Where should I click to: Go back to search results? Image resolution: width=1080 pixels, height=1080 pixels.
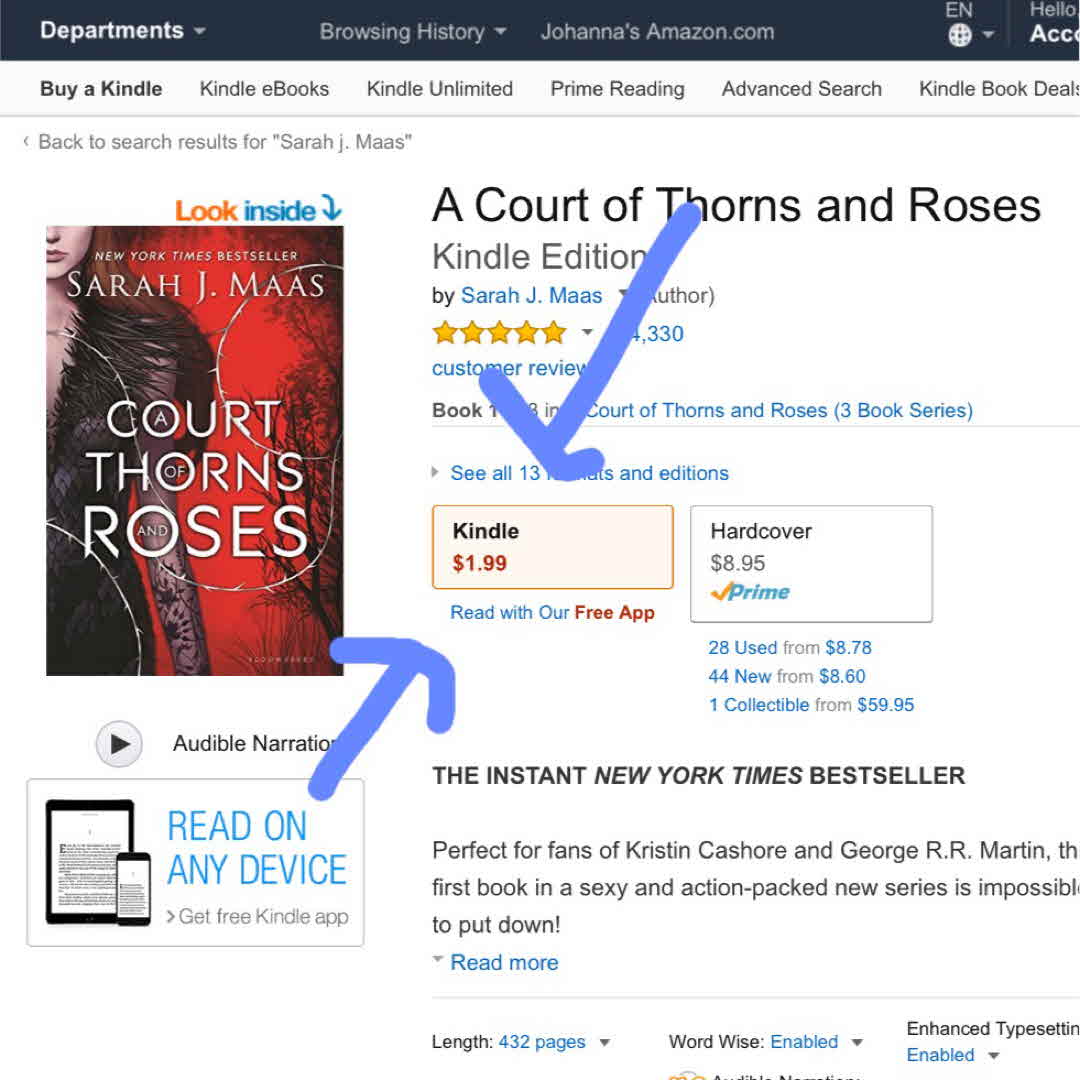(224, 142)
